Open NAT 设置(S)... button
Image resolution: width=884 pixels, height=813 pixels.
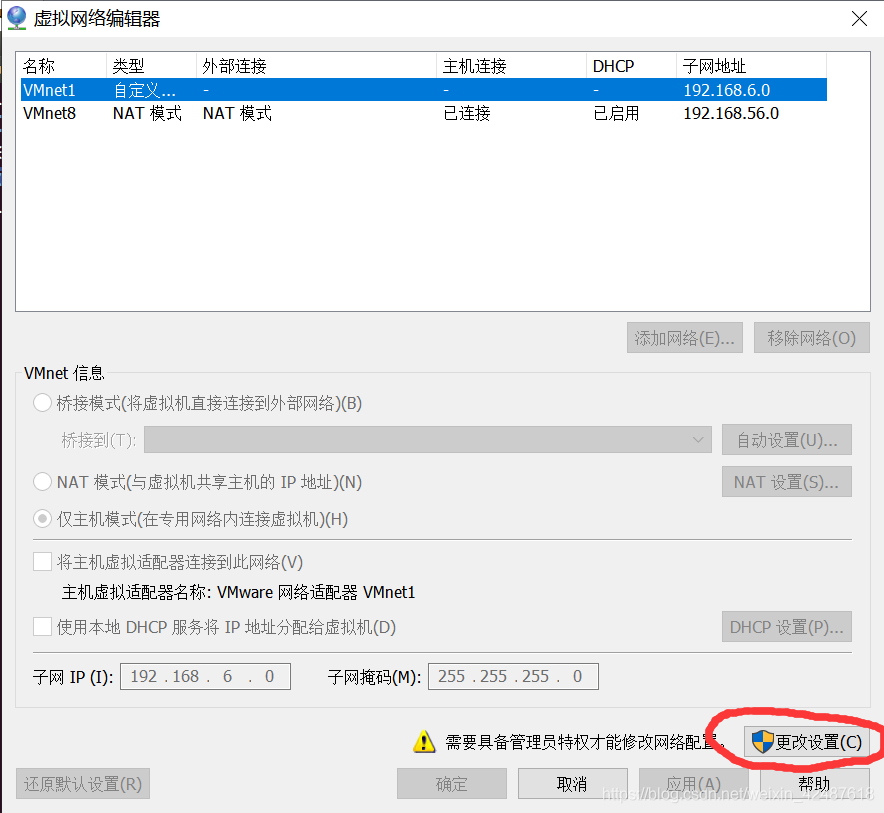click(786, 482)
